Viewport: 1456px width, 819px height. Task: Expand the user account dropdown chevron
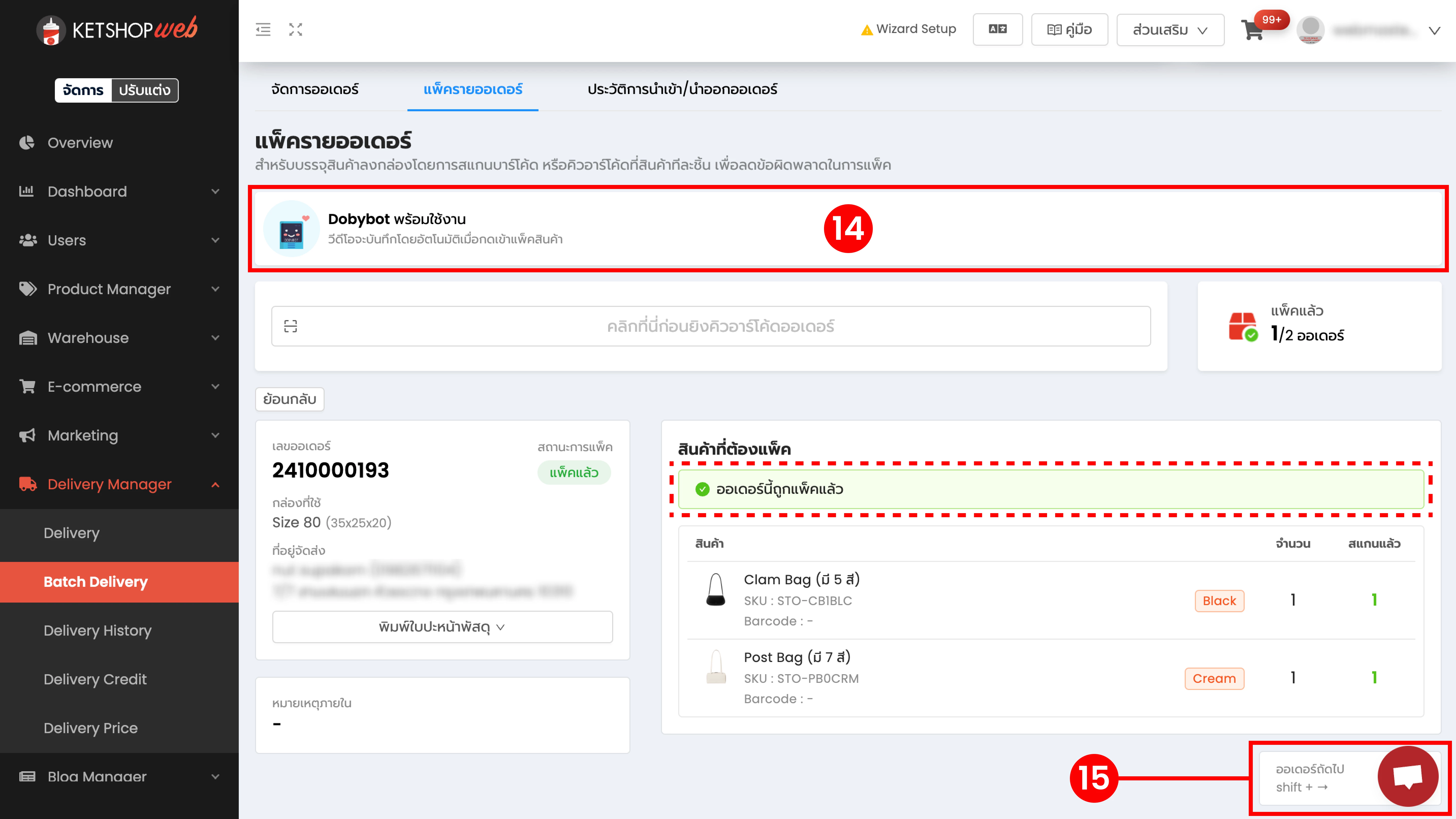1434,30
